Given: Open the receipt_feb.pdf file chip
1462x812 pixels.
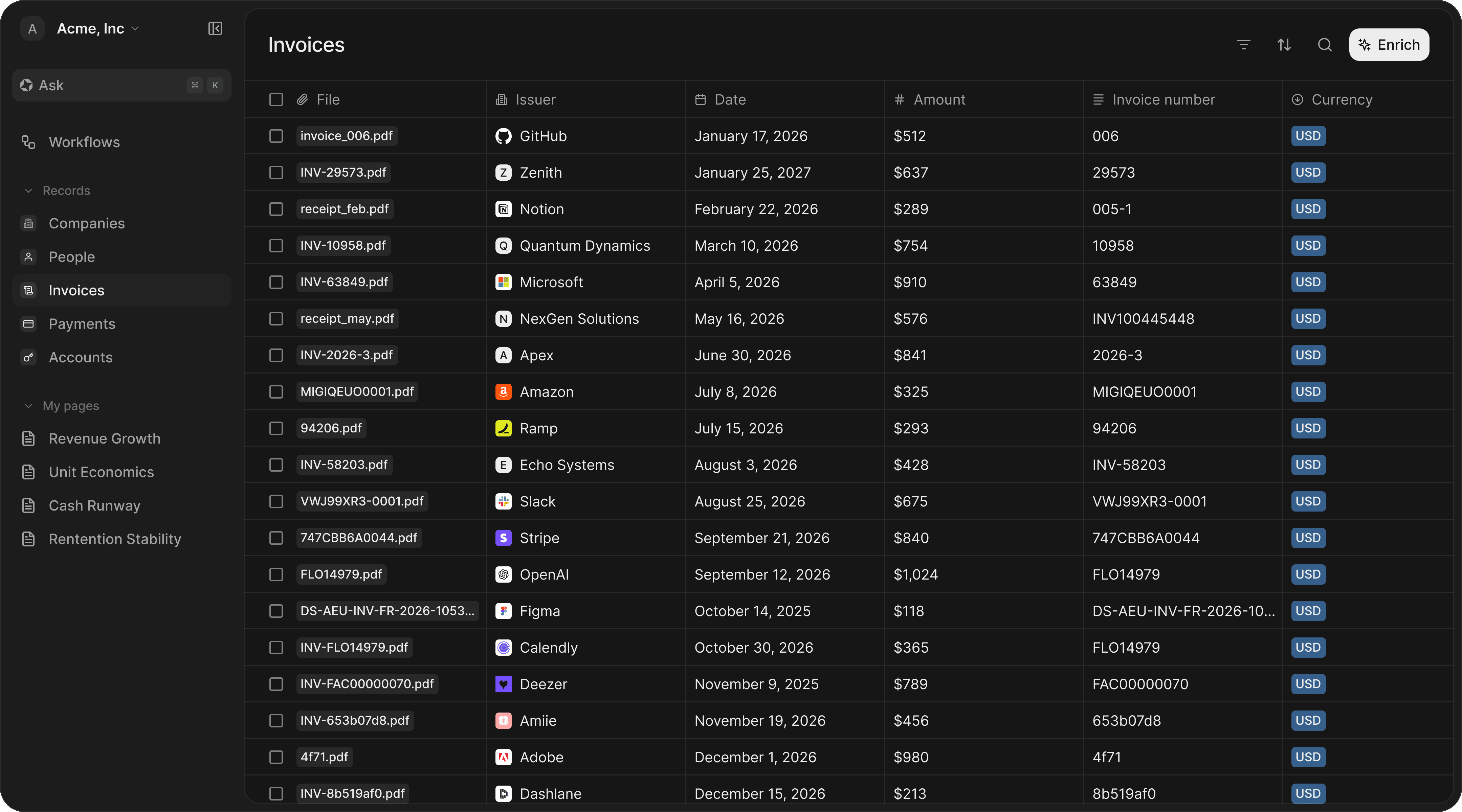Looking at the screenshot, I should 345,209.
